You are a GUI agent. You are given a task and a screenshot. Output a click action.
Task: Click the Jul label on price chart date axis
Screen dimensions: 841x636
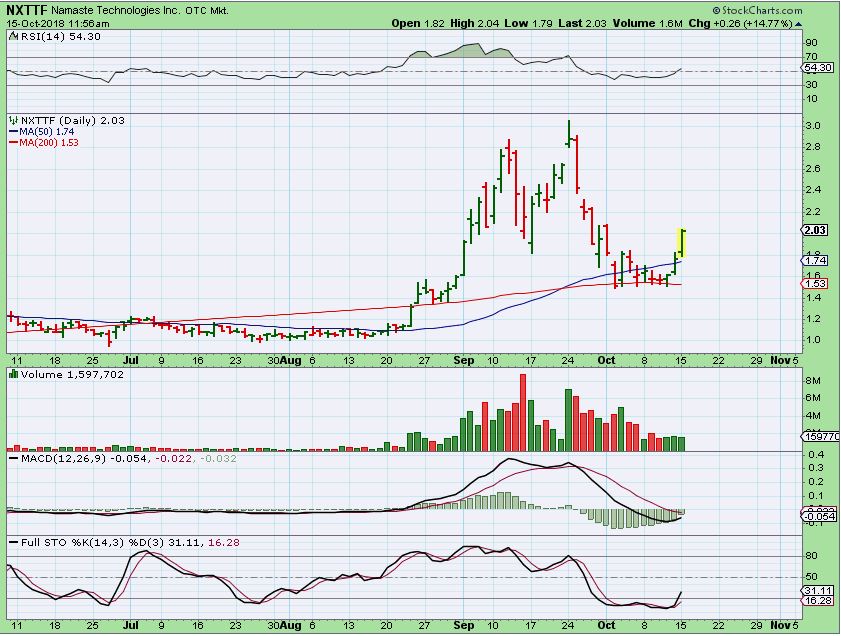pos(130,360)
